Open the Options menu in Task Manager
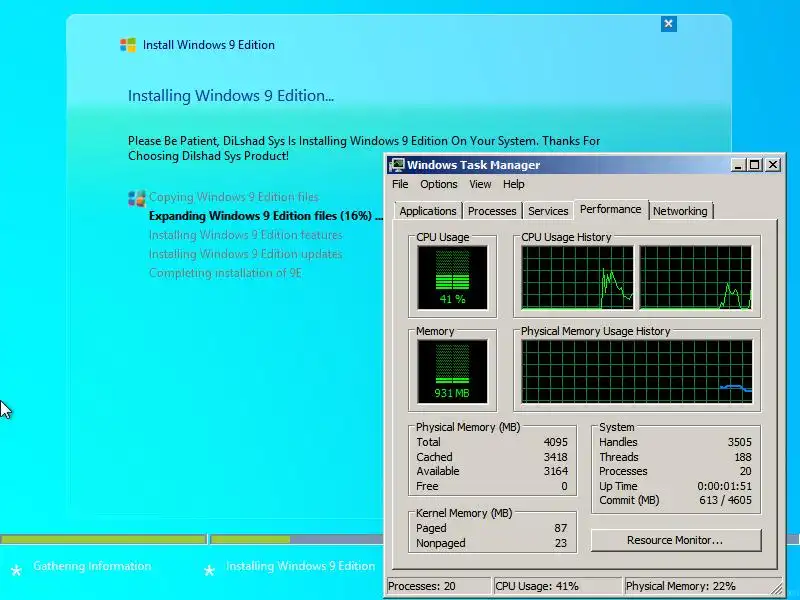This screenshot has height=600, width=800. click(439, 184)
